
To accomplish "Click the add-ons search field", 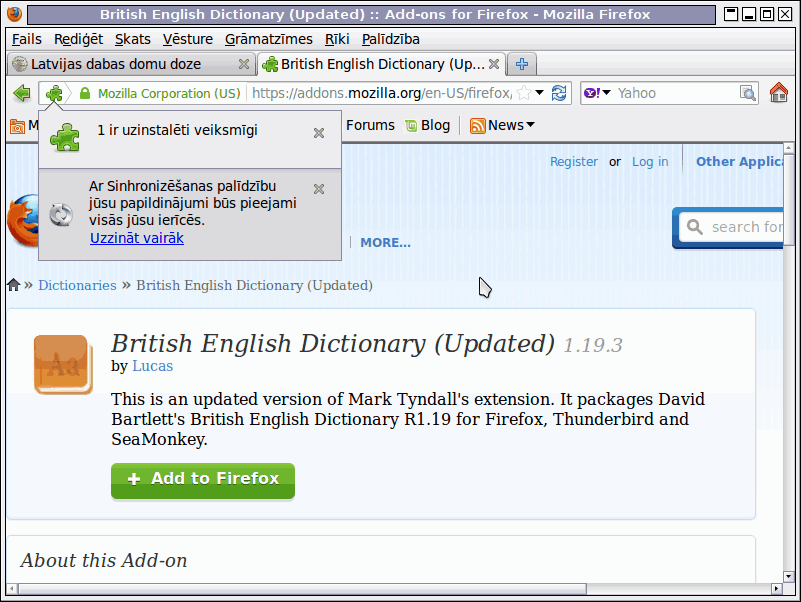I will [x=732, y=227].
